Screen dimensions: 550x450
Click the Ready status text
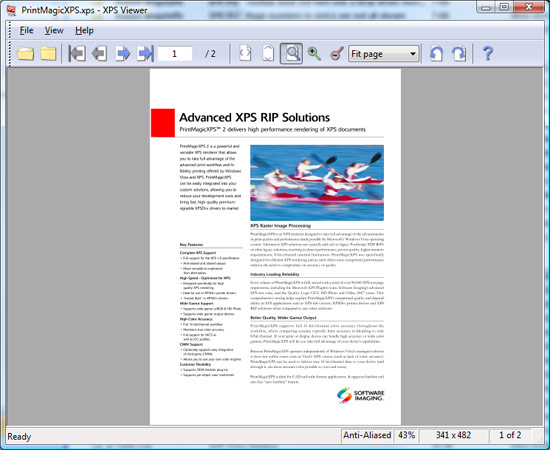(x=19, y=437)
